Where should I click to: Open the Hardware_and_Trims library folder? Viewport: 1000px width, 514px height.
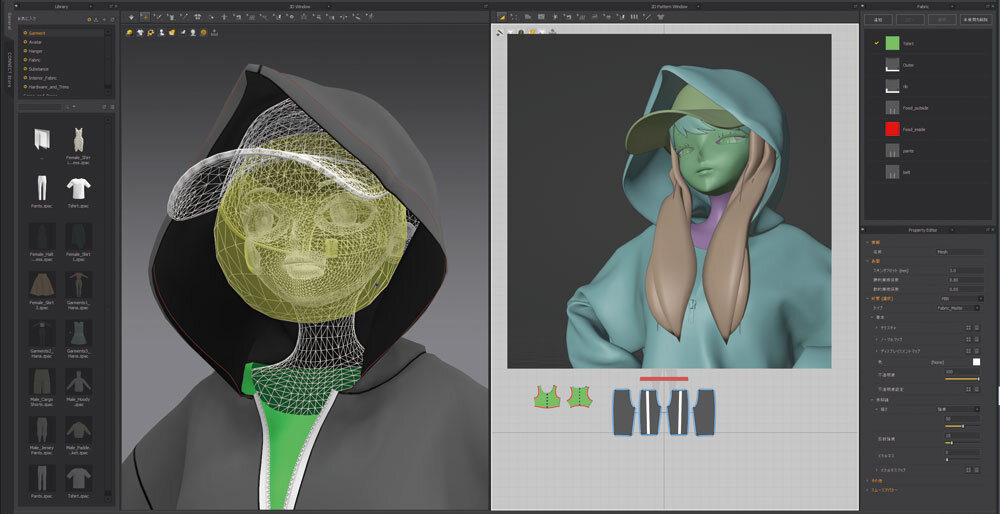click(x=49, y=87)
